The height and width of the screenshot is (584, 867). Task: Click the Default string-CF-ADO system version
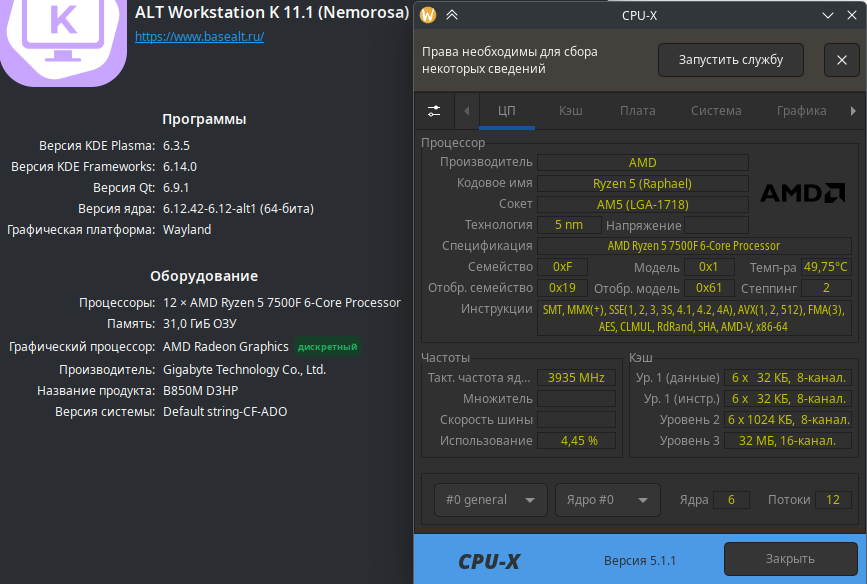[x=225, y=411]
